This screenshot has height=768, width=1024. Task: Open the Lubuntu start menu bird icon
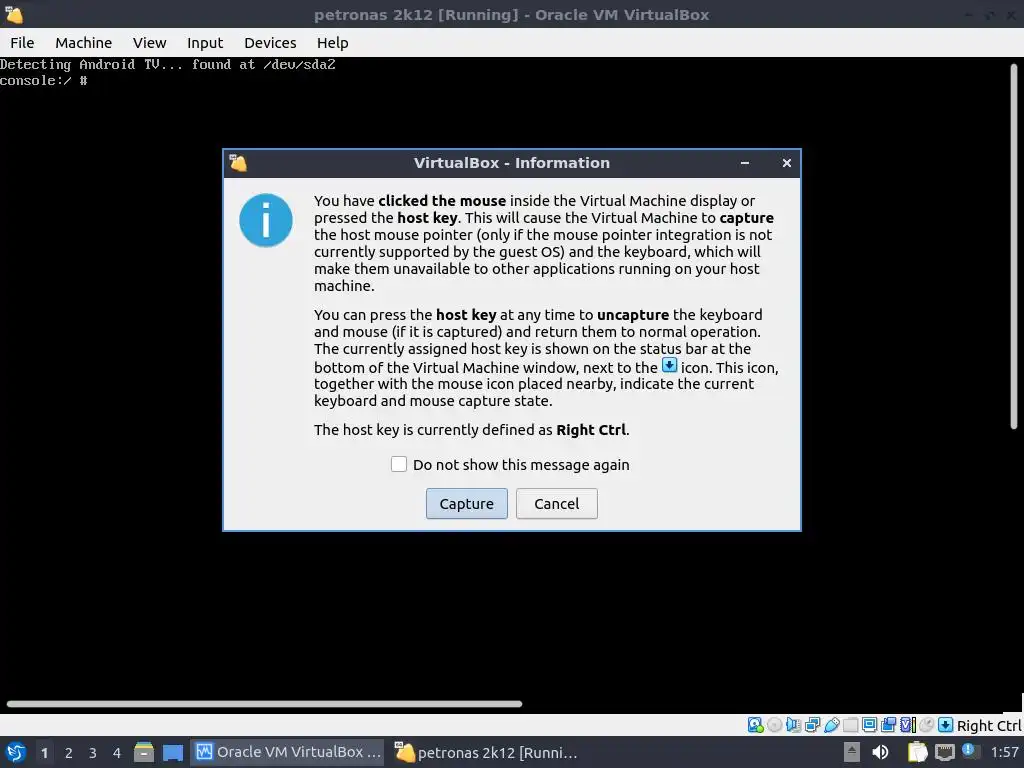[x=16, y=752]
